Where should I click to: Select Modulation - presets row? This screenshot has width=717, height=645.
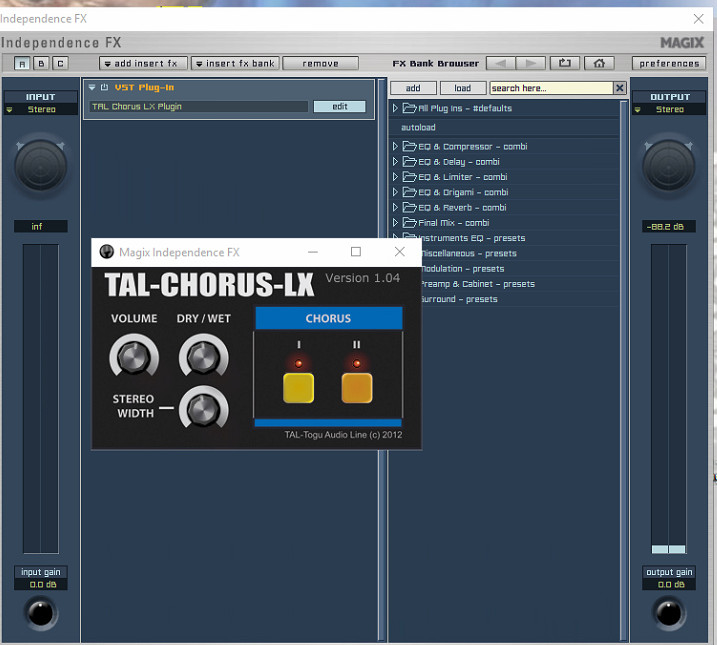[x=519, y=269]
